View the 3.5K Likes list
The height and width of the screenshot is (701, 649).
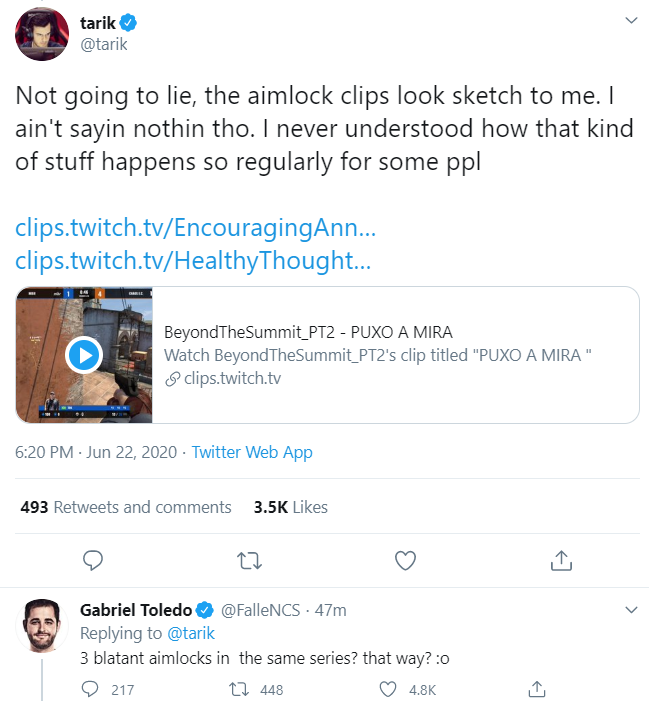[x=291, y=507]
